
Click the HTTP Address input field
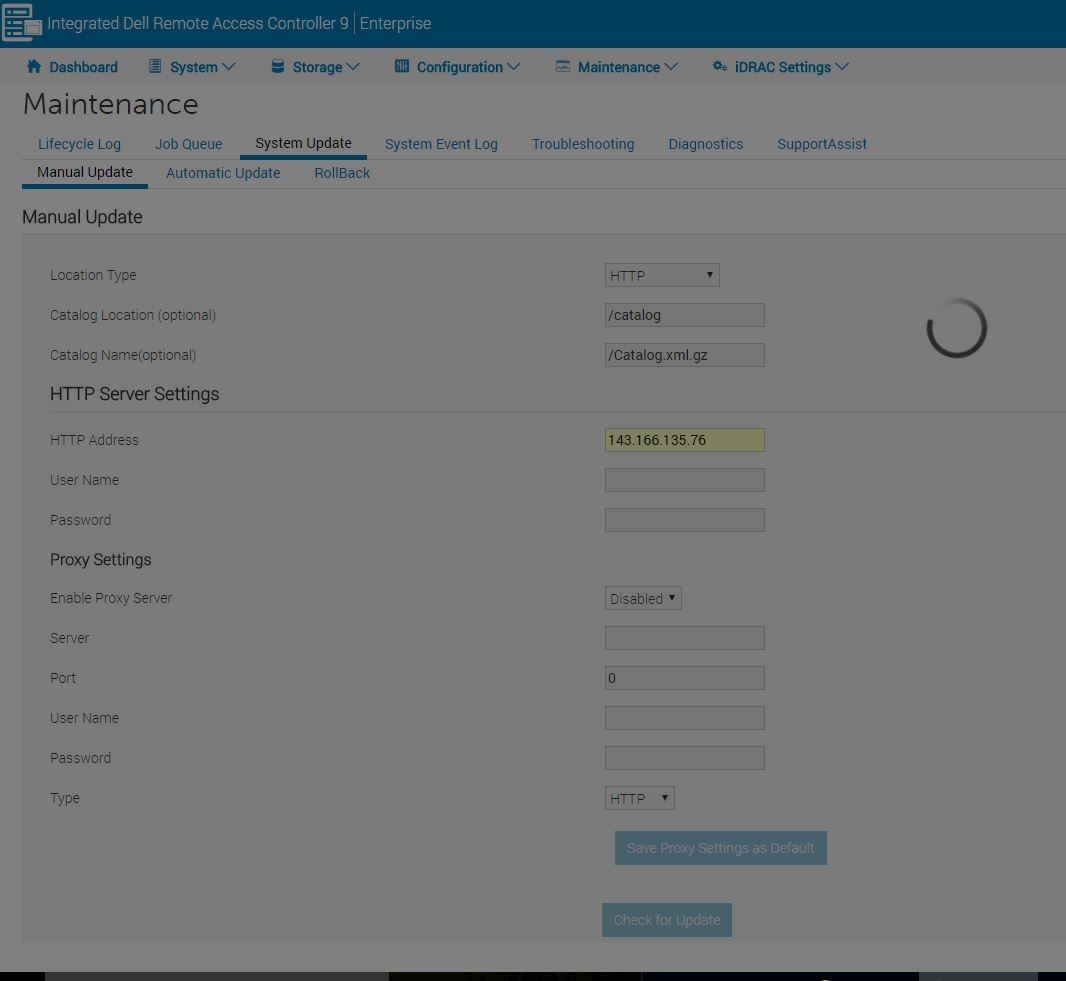point(684,440)
